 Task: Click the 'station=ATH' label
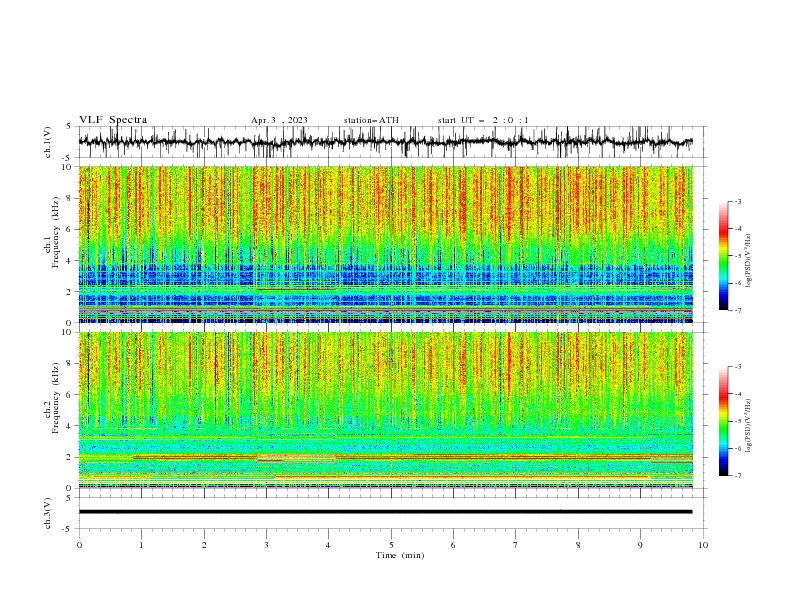(371, 120)
